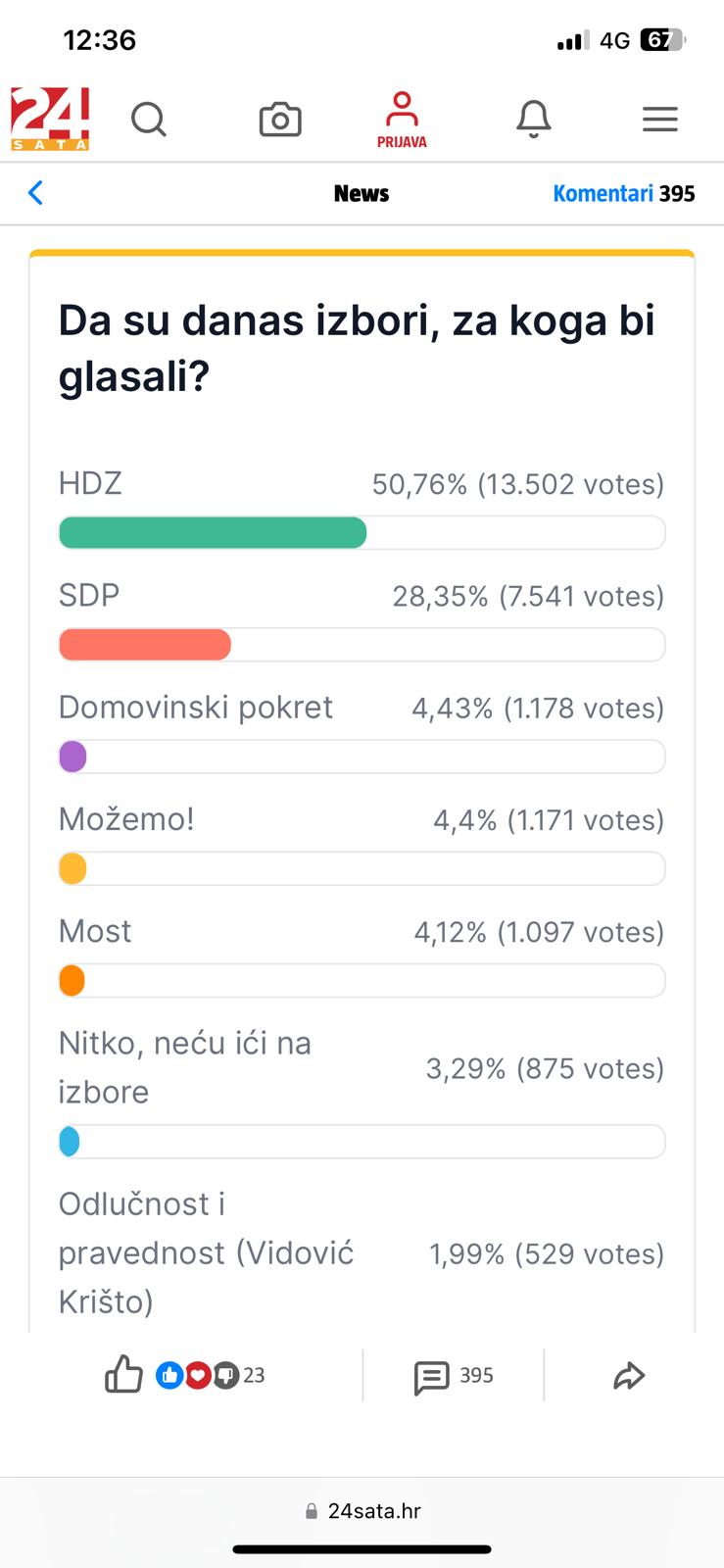Open the 24sata logo home page
724x1568 pixels.
click(x=50, y=120)
